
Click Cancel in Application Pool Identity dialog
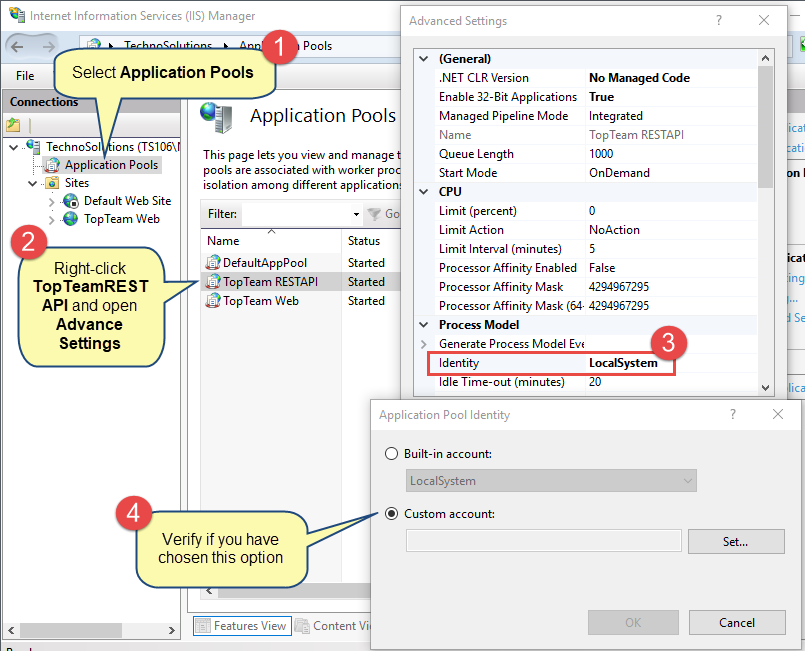(737, 622)
